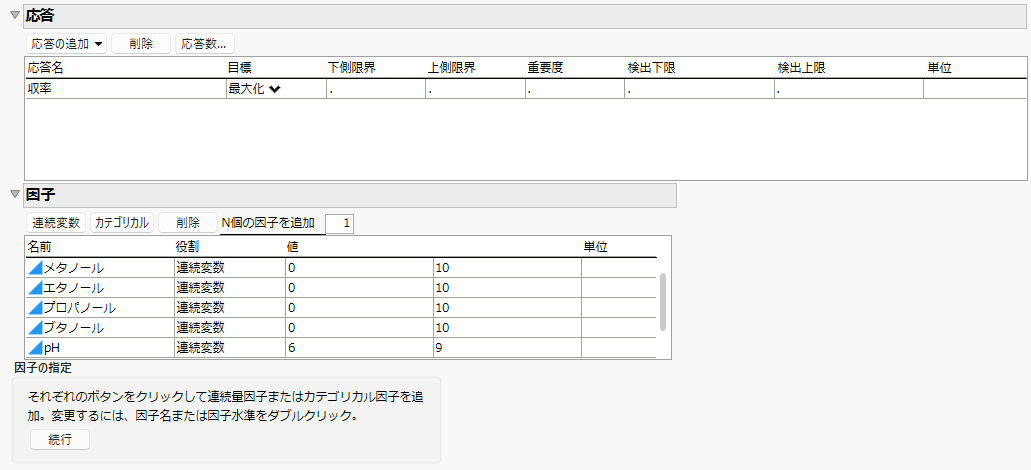The image size is (1031, 470).
Task: Select the プロパノール factor name
Action: (80, 307)
